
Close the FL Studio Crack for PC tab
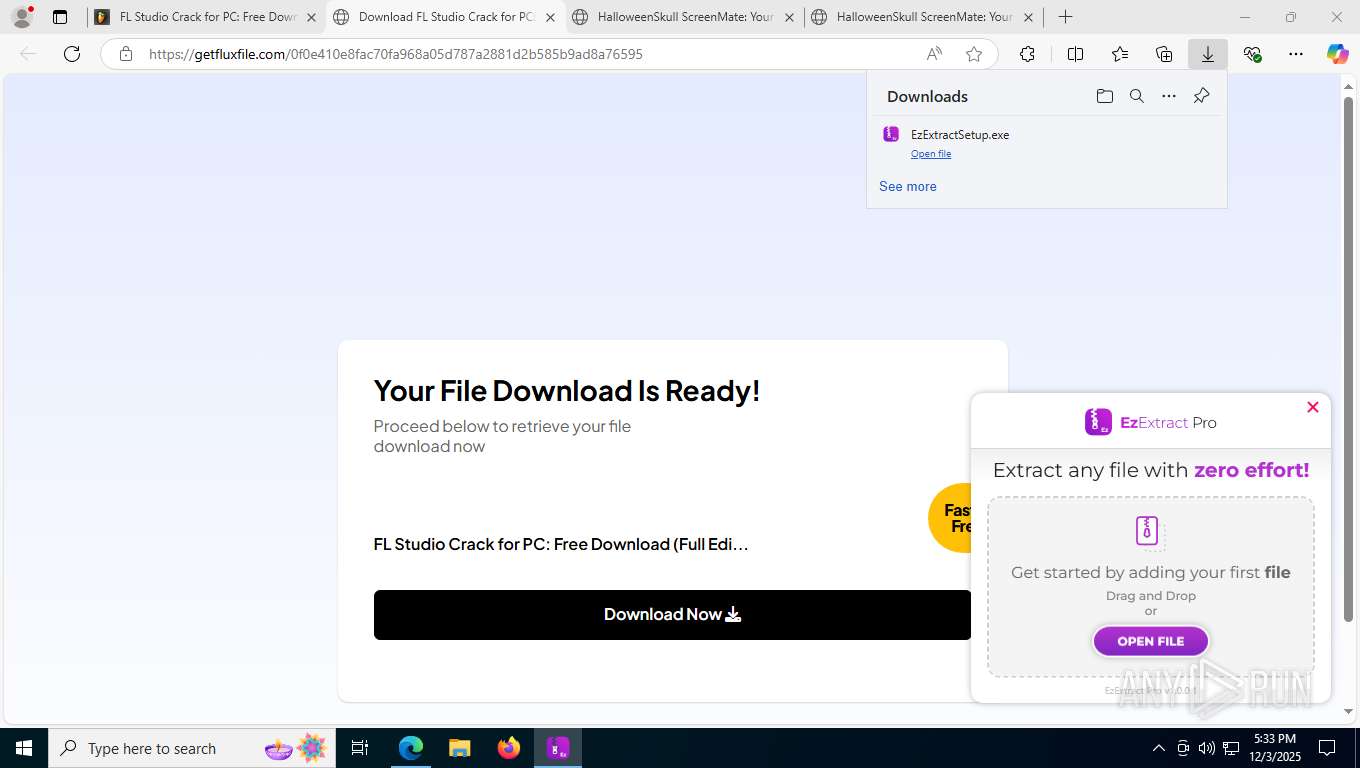pos(311,17)
